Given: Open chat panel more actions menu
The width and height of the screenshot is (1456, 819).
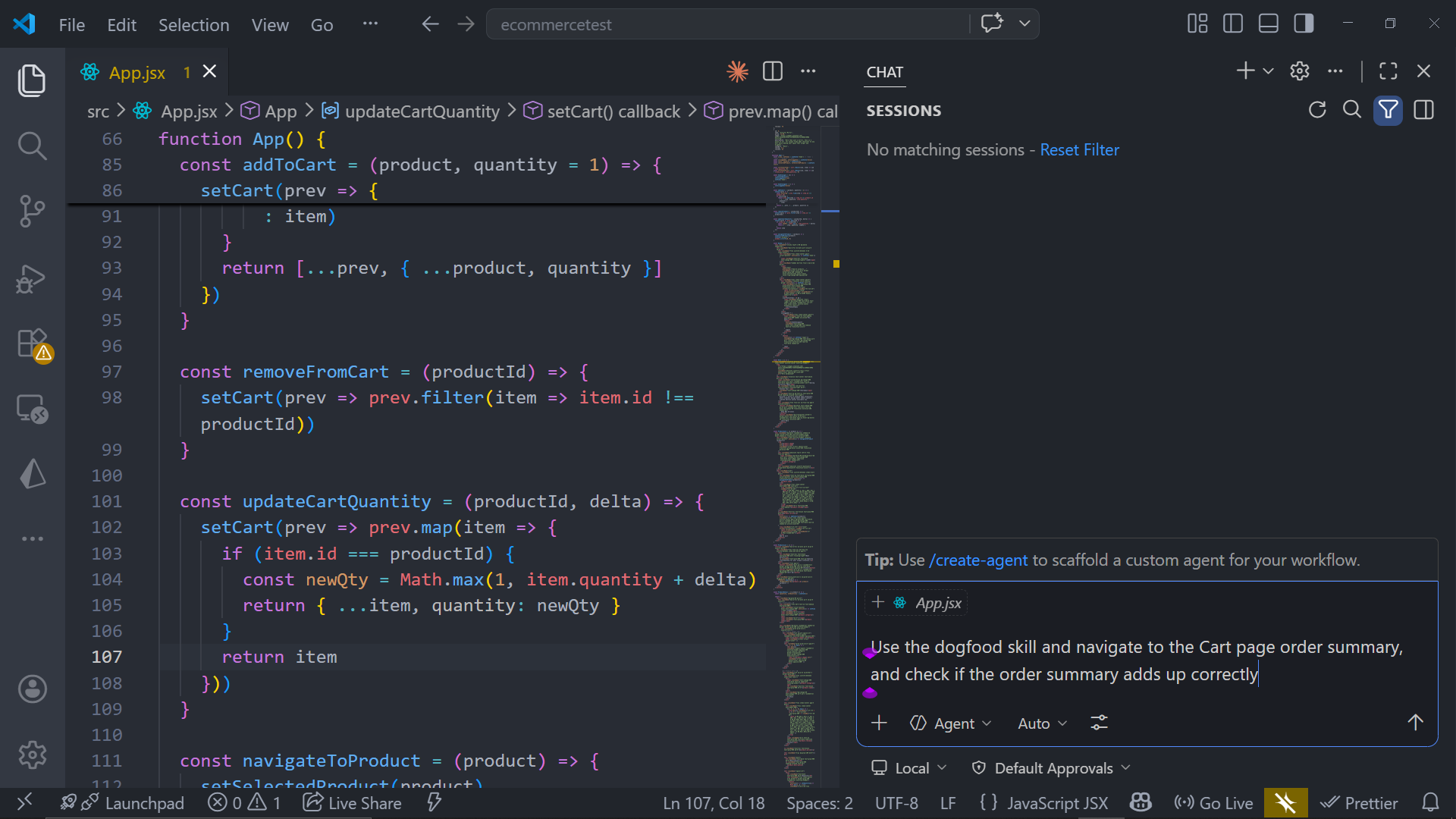Looking at the screenshot, I should pos(1335,71).
